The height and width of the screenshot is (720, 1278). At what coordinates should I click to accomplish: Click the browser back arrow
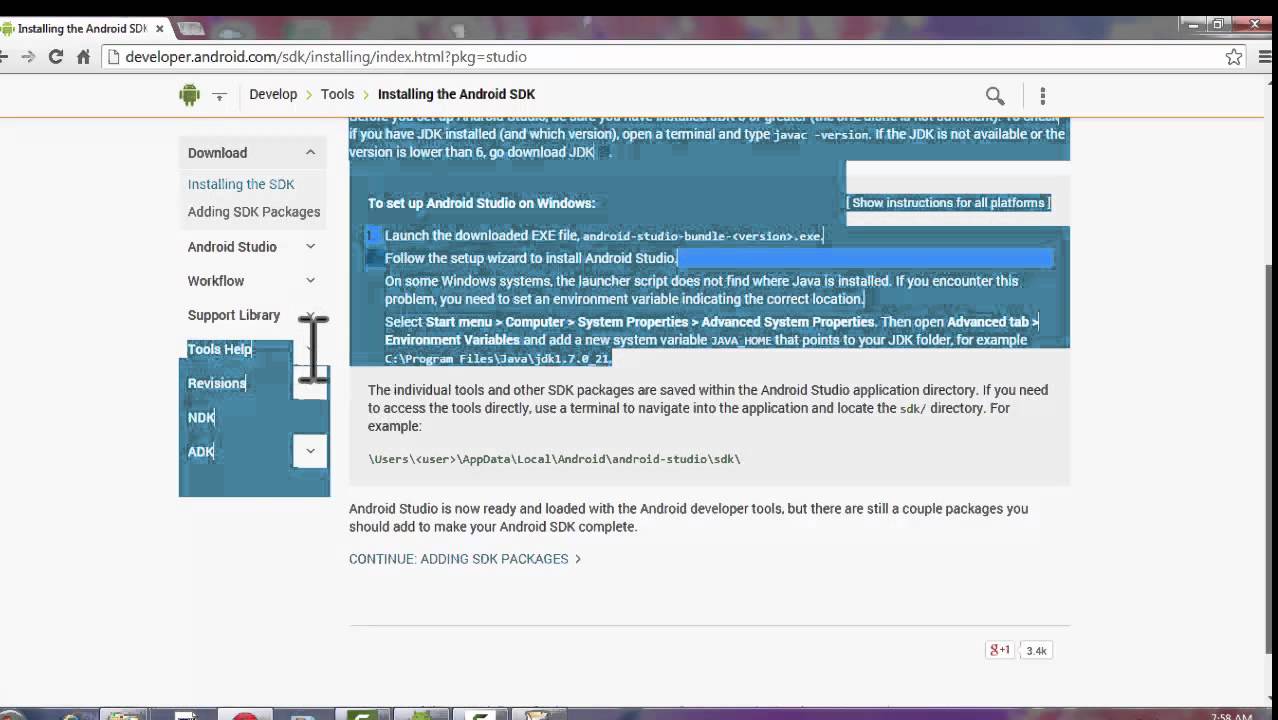point(4,57)
